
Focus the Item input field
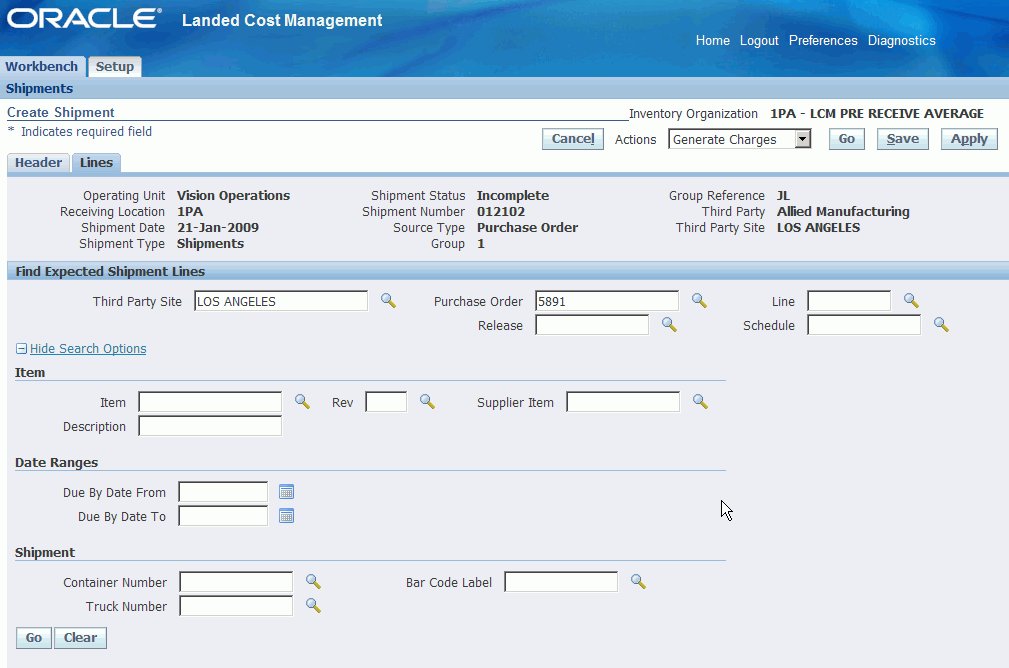coord(210,402)
